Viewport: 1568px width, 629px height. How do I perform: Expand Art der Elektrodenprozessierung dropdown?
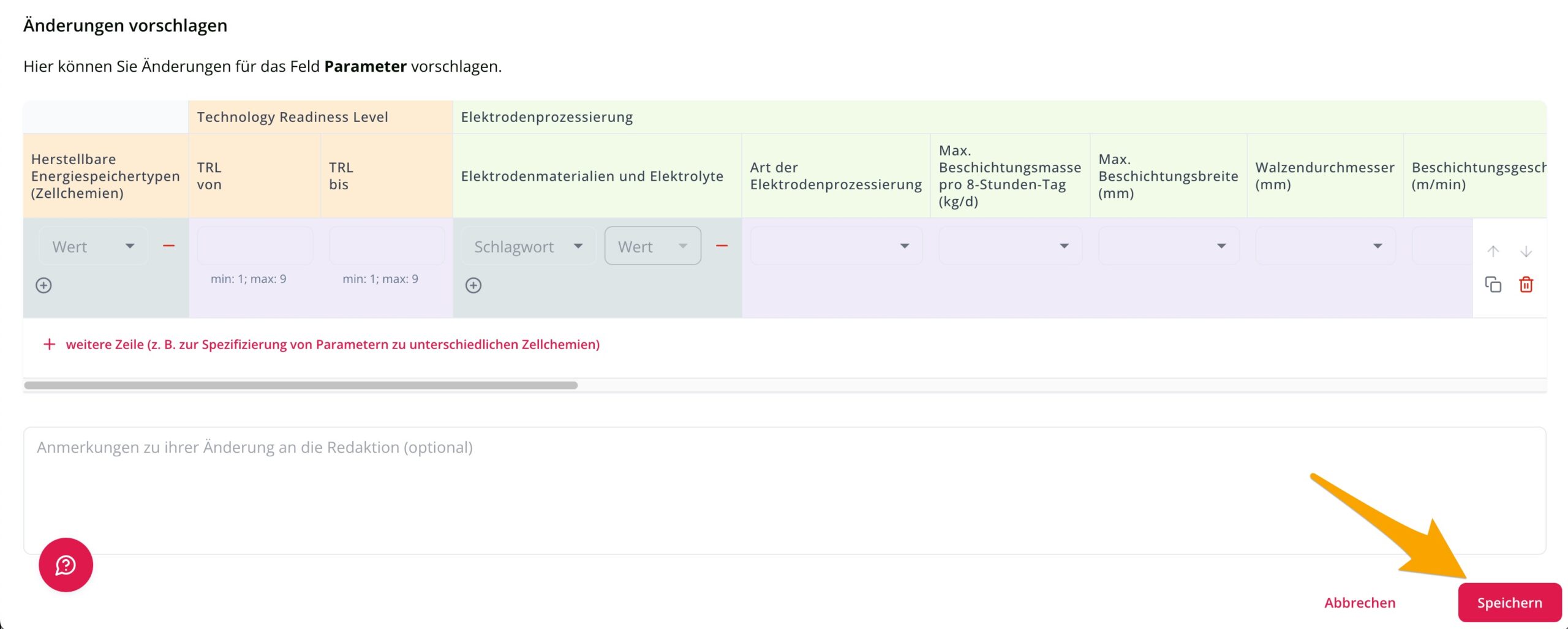(835, 246)
